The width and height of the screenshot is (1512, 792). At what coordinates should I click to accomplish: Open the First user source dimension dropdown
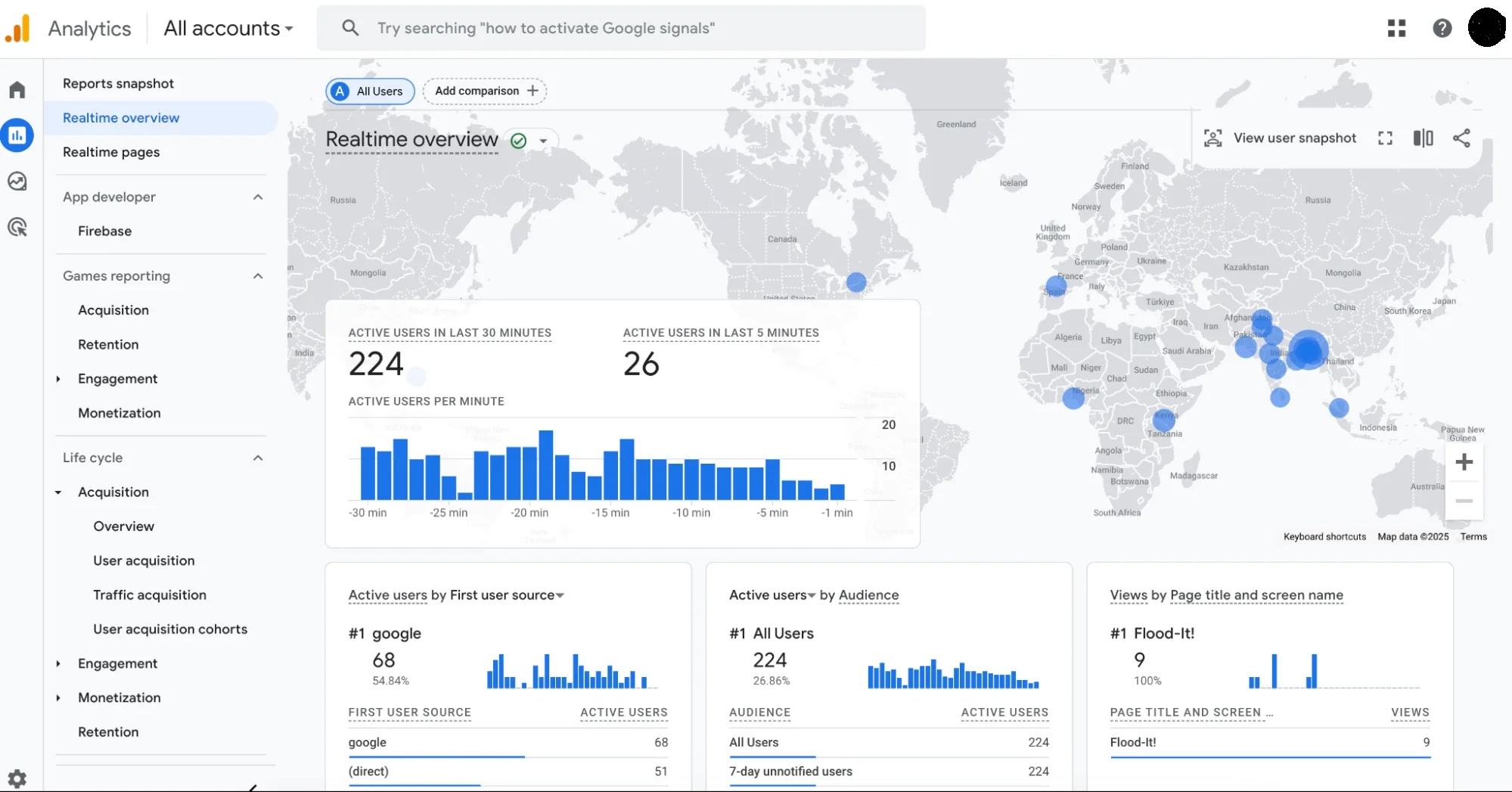(x=560, y=596)
